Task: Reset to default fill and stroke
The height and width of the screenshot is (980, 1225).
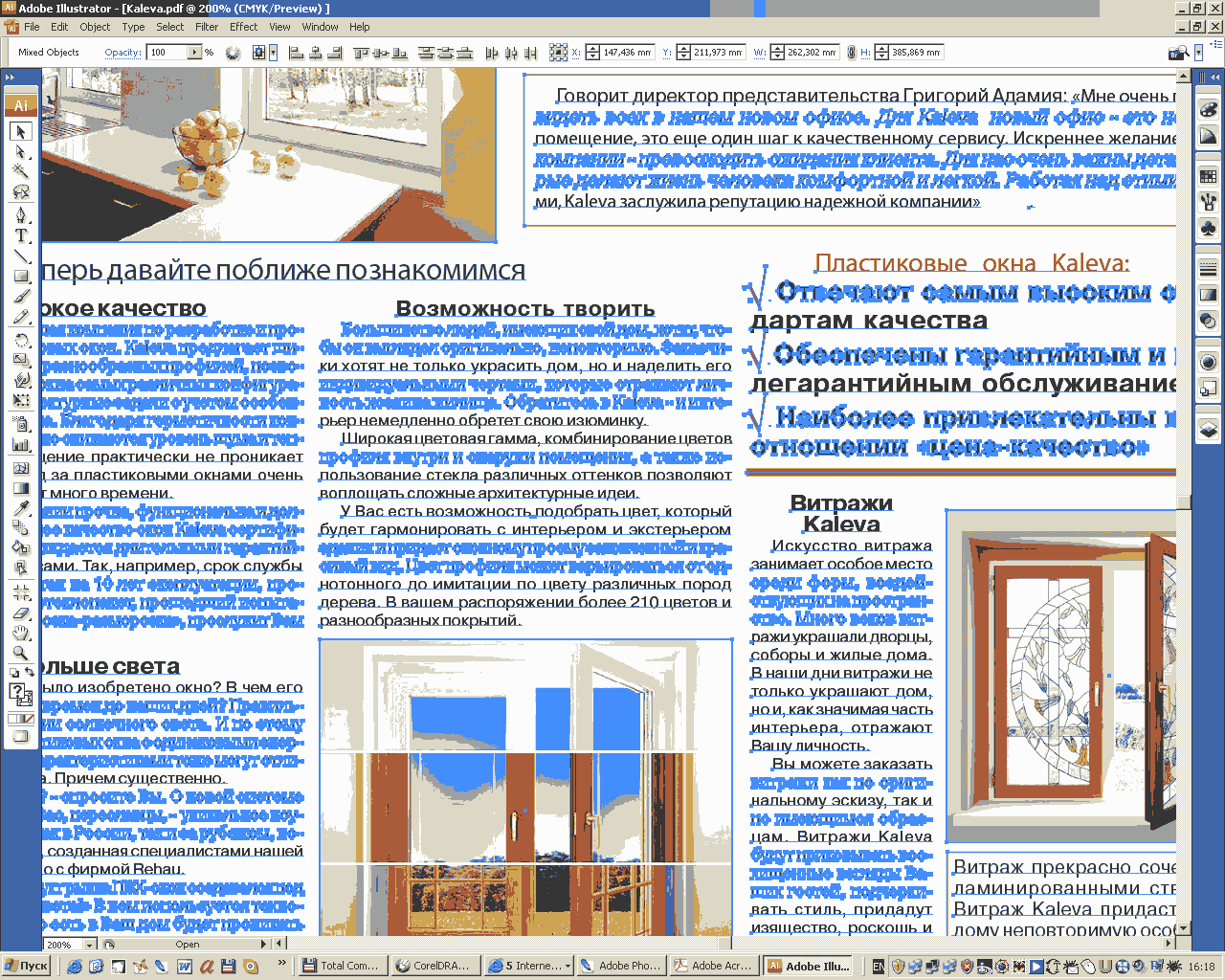Action: click(x=12, y=672)
